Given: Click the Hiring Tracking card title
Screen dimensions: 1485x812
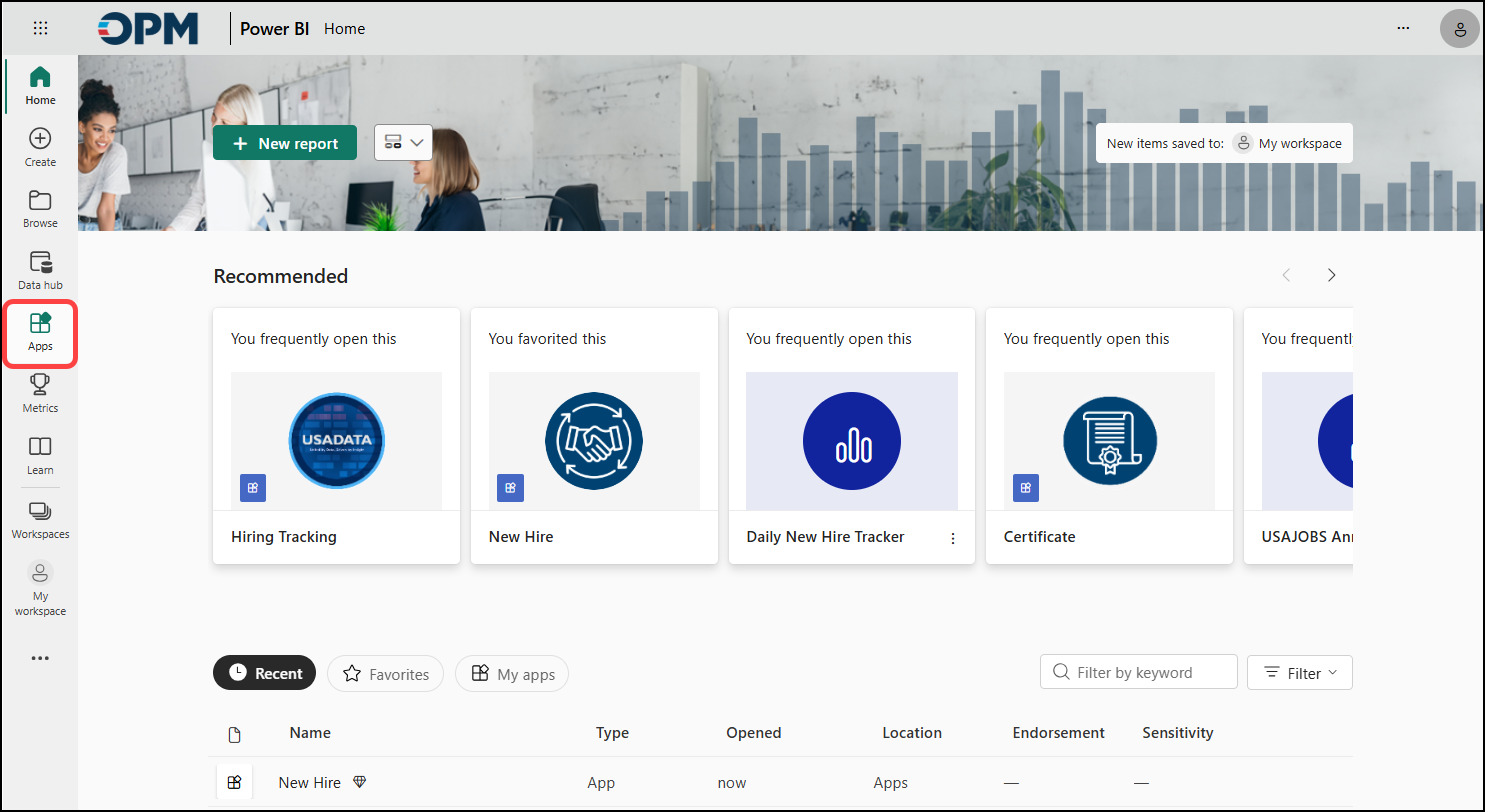Looking at the screenshot, I should tap(284, 537).
